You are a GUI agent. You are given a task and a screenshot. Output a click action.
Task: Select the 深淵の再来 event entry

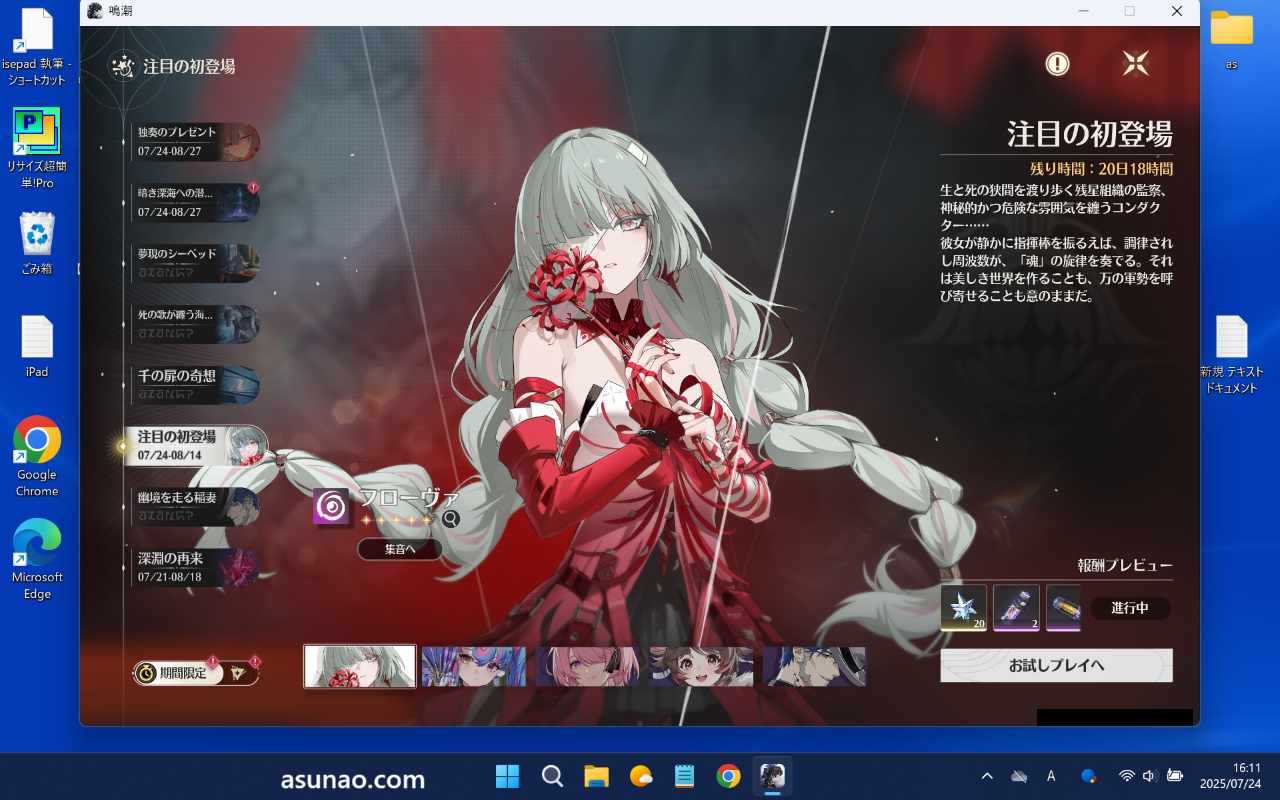click(195, 567)
